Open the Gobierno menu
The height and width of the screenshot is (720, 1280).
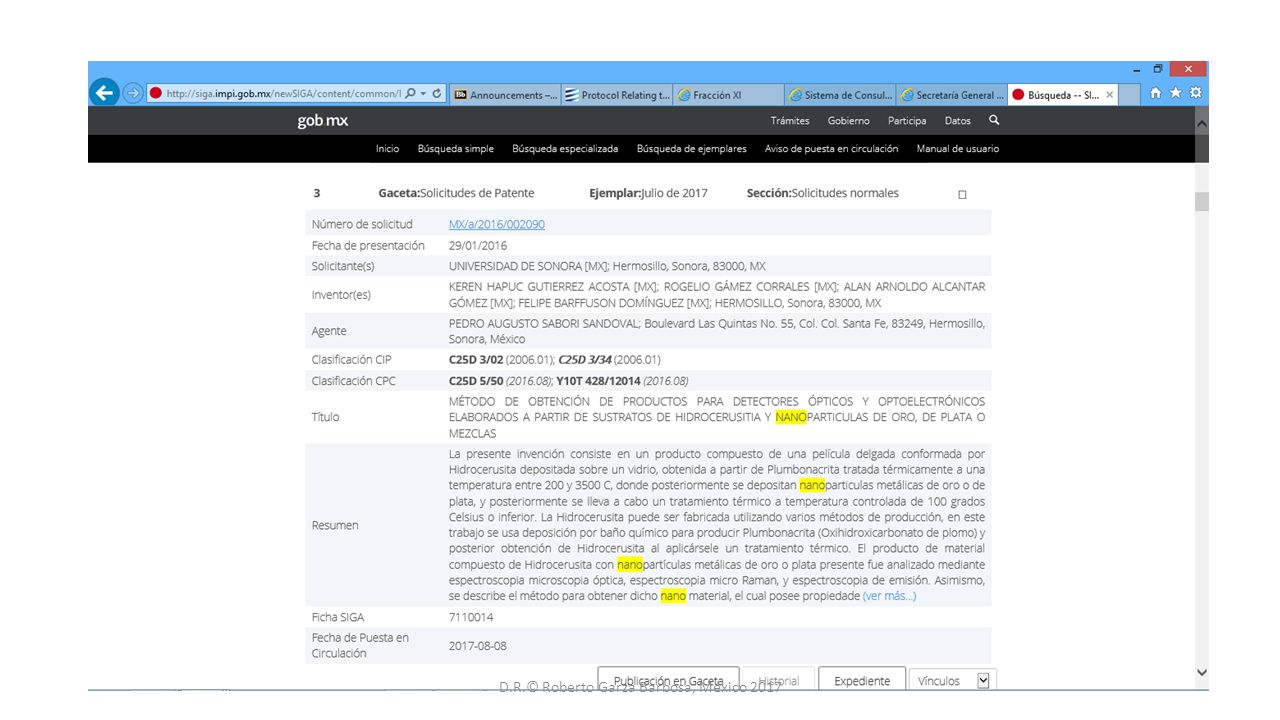[x=848, y=121]
